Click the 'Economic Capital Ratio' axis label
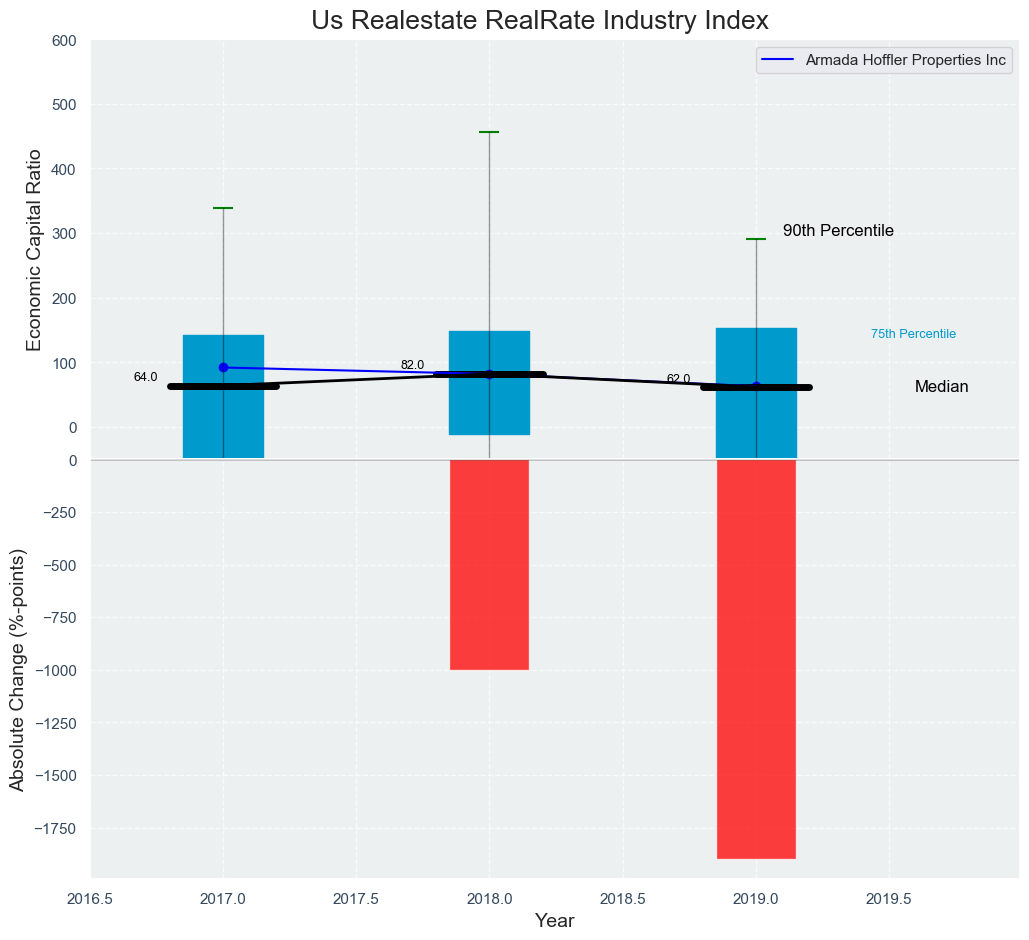Viewport: 1029px width, 940px height. coord(34,250)
